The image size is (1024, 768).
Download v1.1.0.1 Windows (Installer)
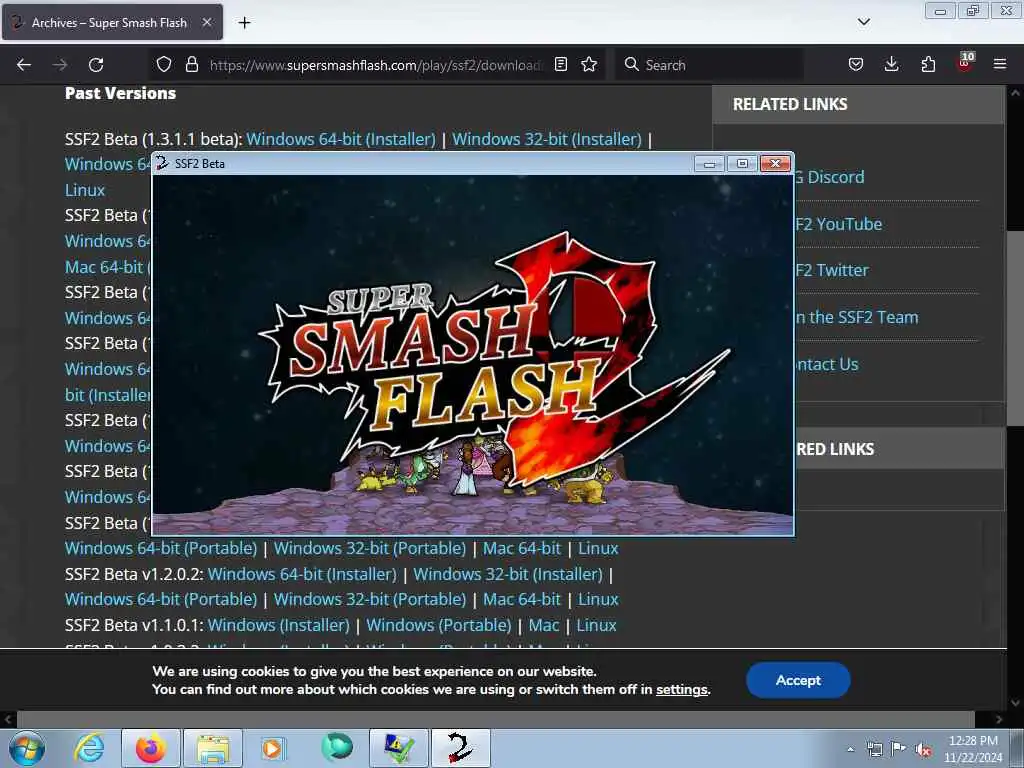[x=279, y=625]
